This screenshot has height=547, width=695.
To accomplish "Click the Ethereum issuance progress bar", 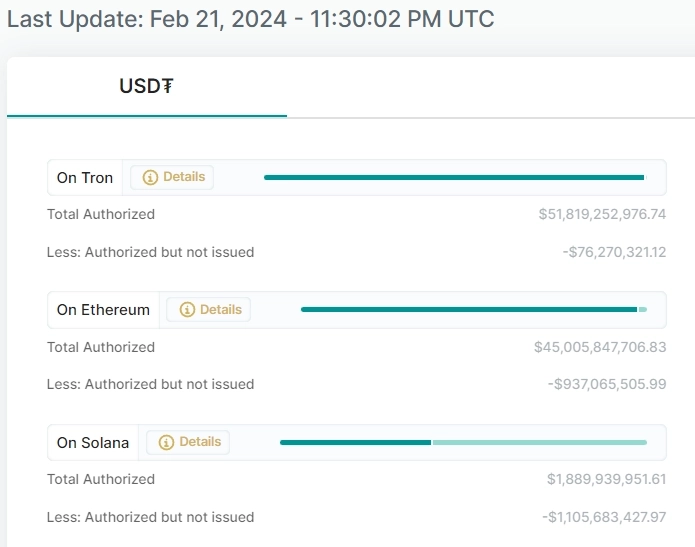I will coord(468,310).
